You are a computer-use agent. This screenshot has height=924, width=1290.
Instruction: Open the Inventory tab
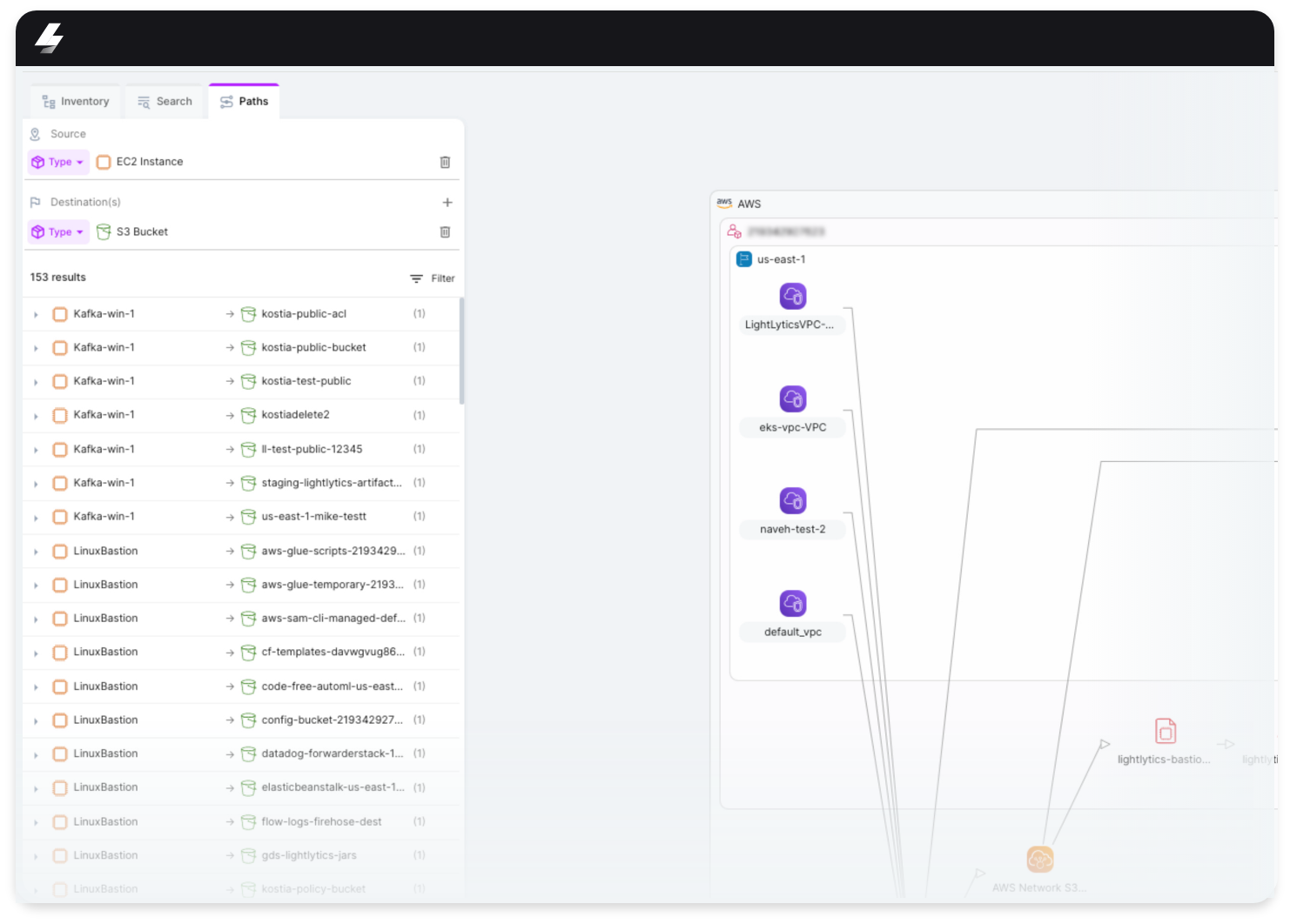(x=76, y=102)
